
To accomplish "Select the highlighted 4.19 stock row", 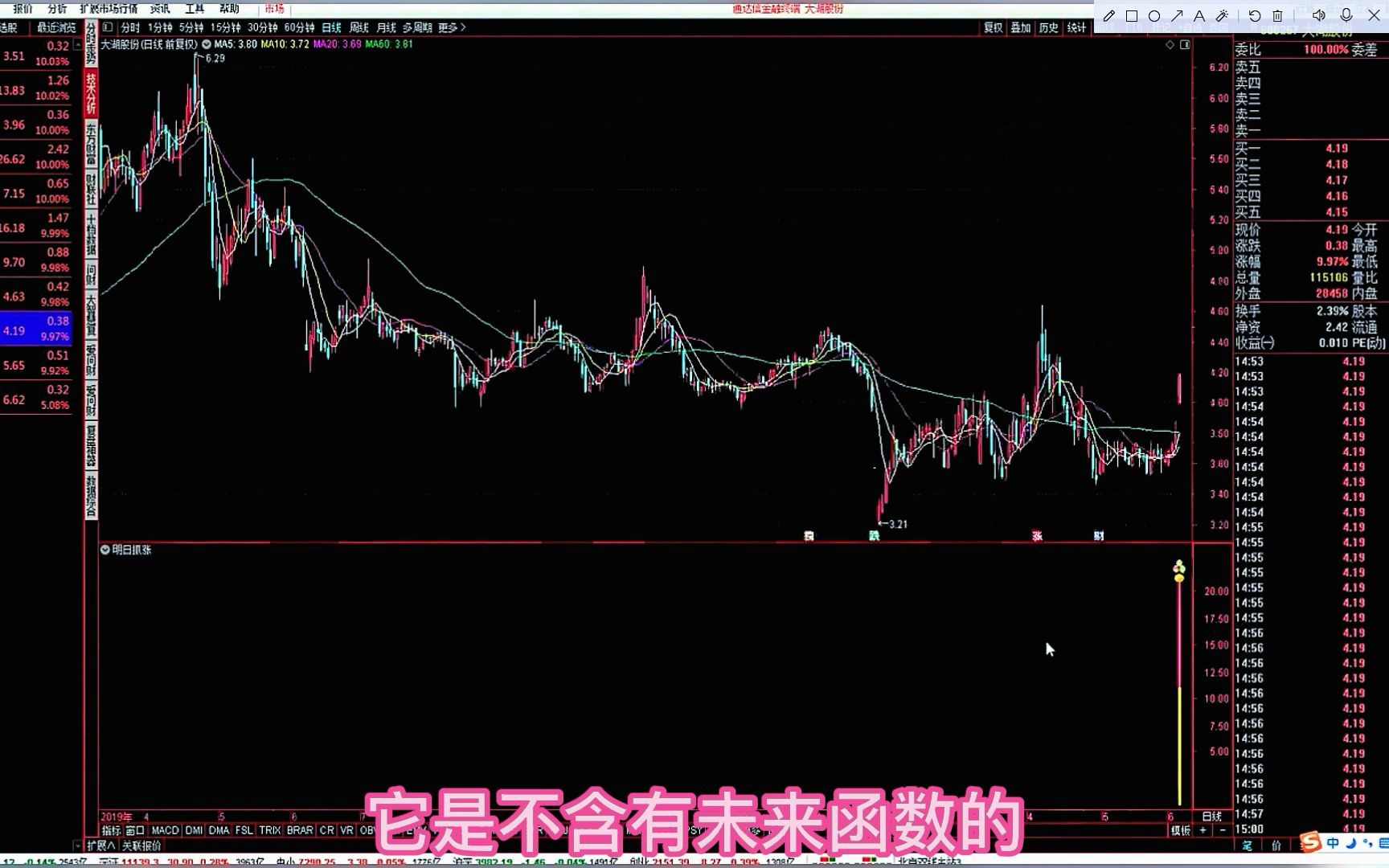I will click(x=36, y=330).
